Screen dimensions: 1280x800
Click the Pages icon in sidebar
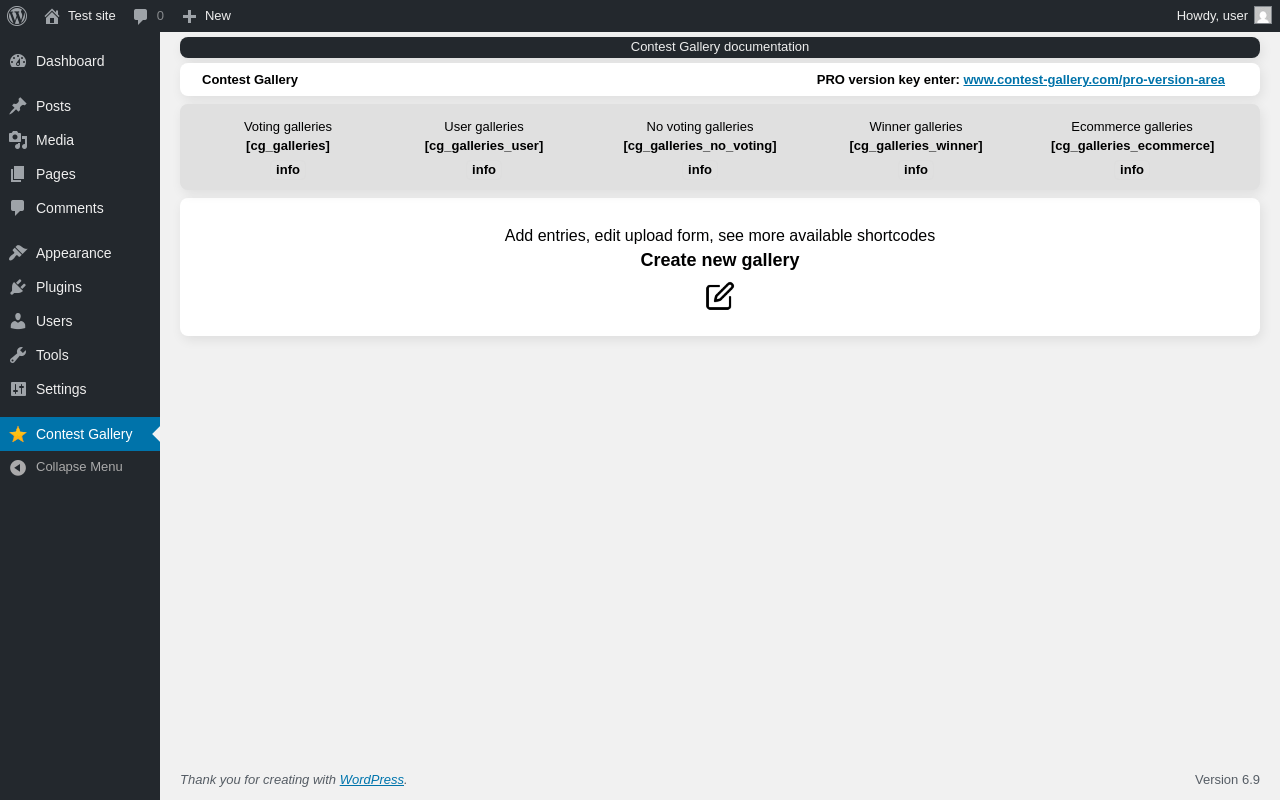pyautogui.click(x=18, y=174)
